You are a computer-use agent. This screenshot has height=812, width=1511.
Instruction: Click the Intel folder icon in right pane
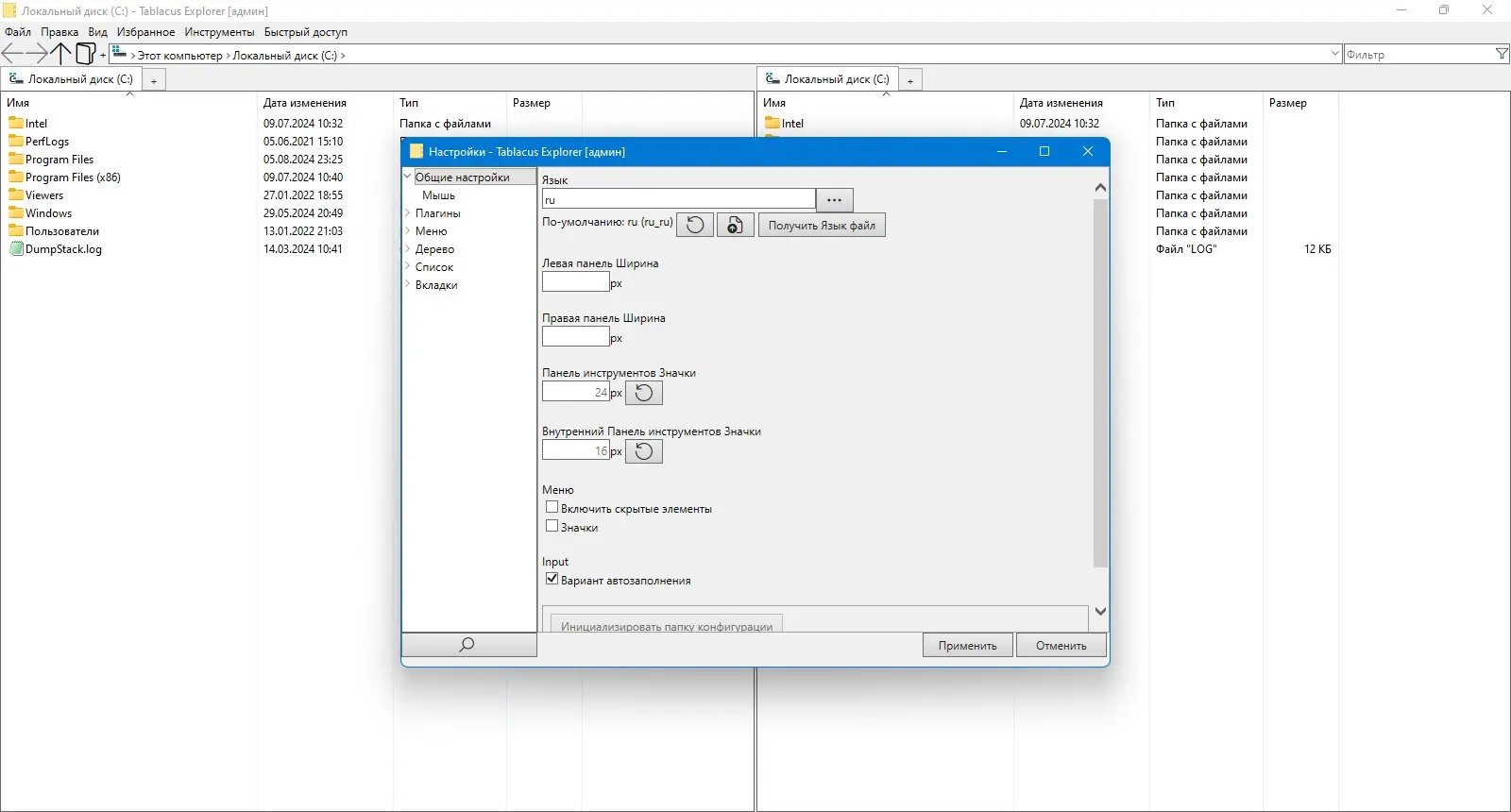click(772, 123)
